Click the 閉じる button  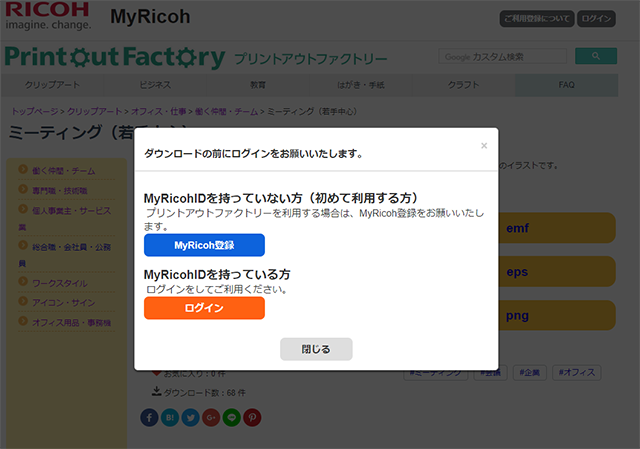[x=316, y=349]
